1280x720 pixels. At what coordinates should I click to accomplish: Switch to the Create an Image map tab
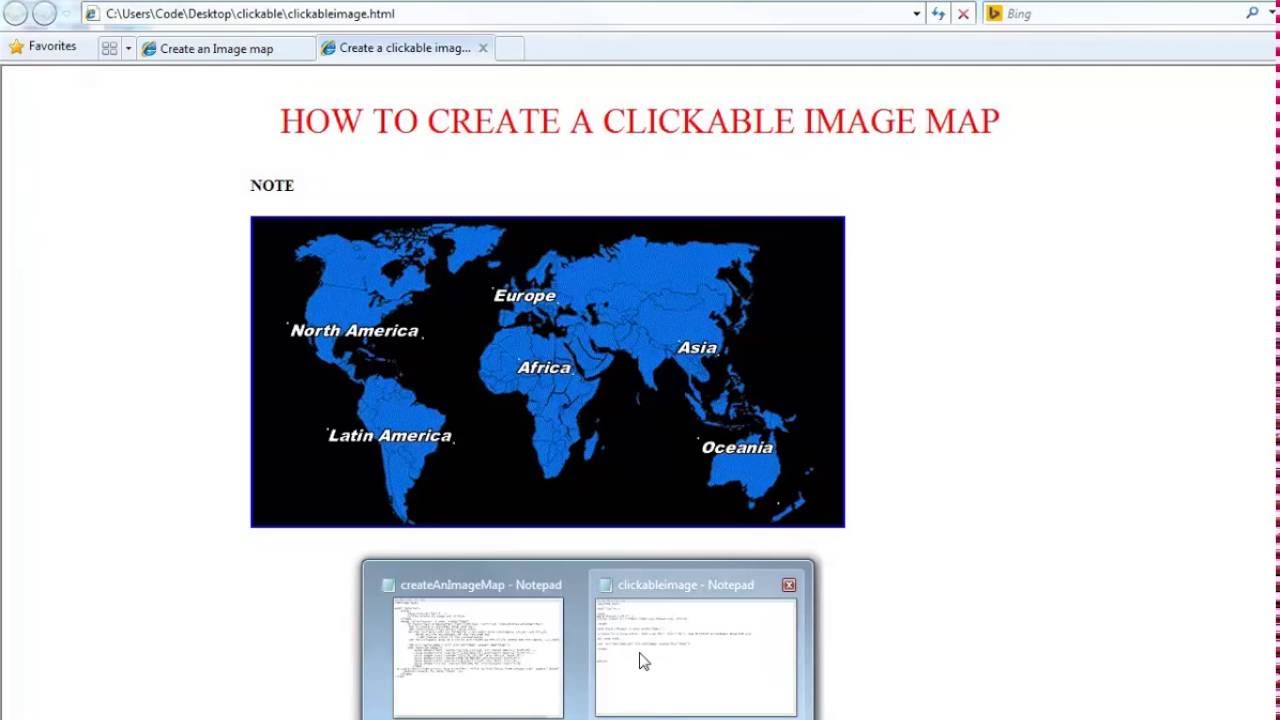tap(226, 48)
